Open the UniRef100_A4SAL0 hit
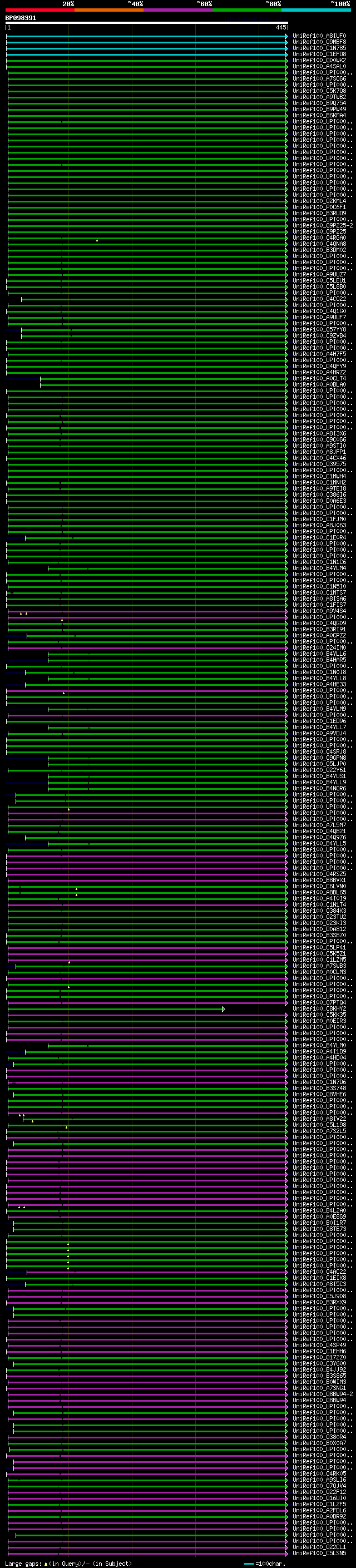Image resolution: width=356 pixels, height=1568 pixels. coord(319,66)
